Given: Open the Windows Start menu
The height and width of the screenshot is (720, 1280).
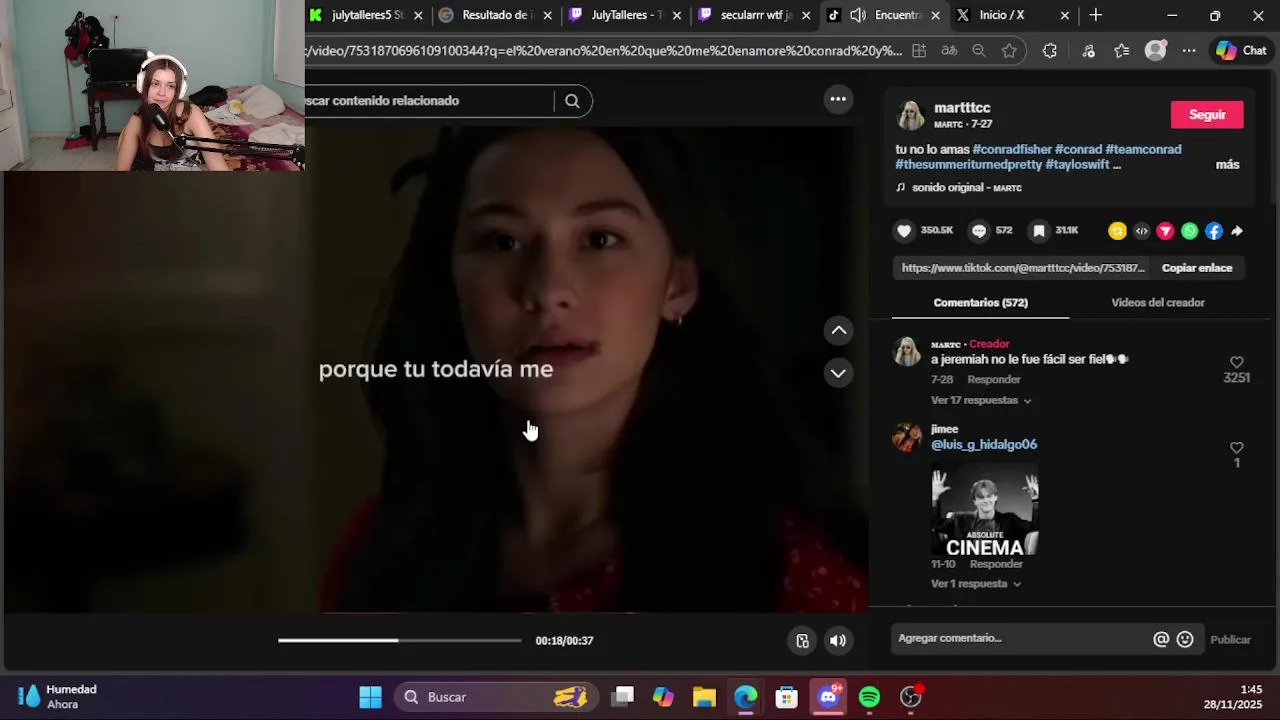Looking at the screenshot, I should click(x=370, y=697).
